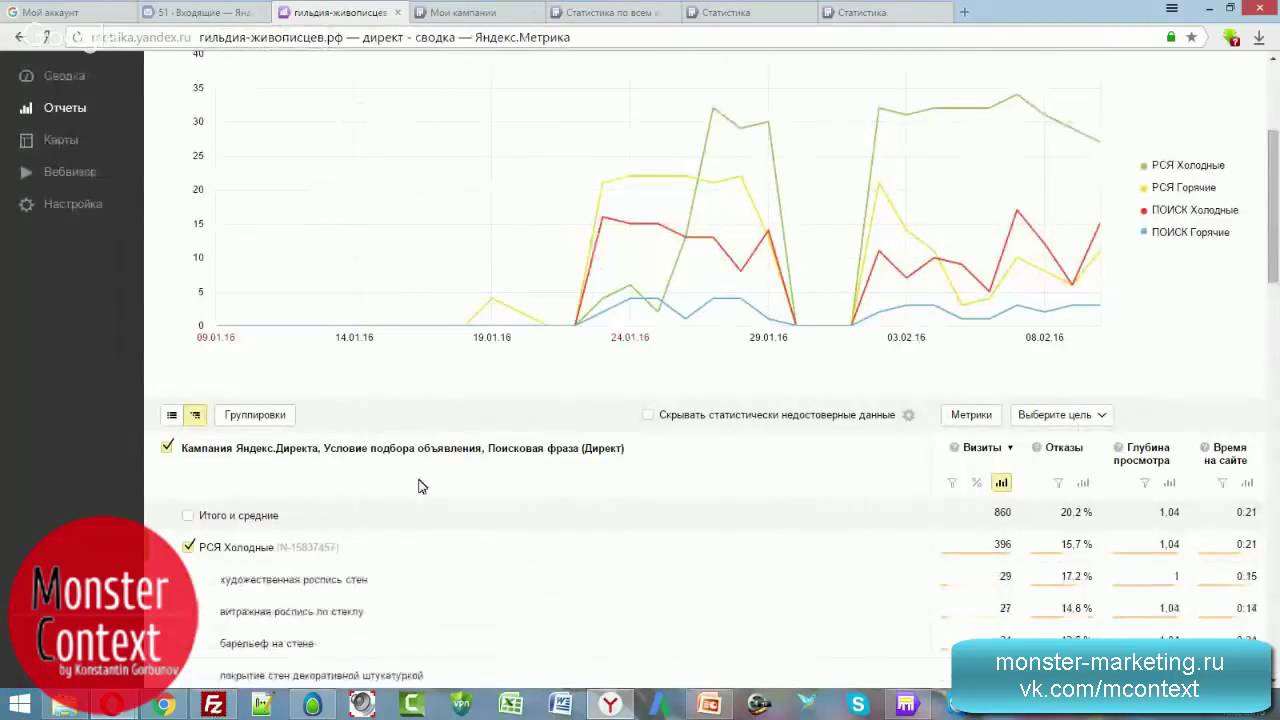Switch to the Мои кампании browser tab
Screen dimensions: 1280x720
pyautogui.click(x=476, y=12)
